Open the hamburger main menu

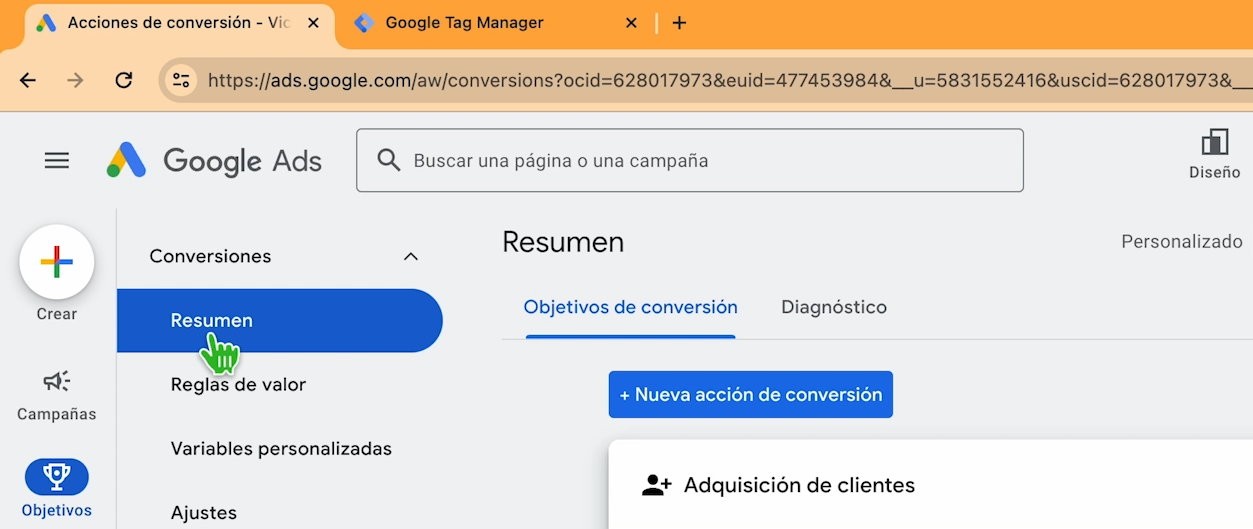[57, 160]
